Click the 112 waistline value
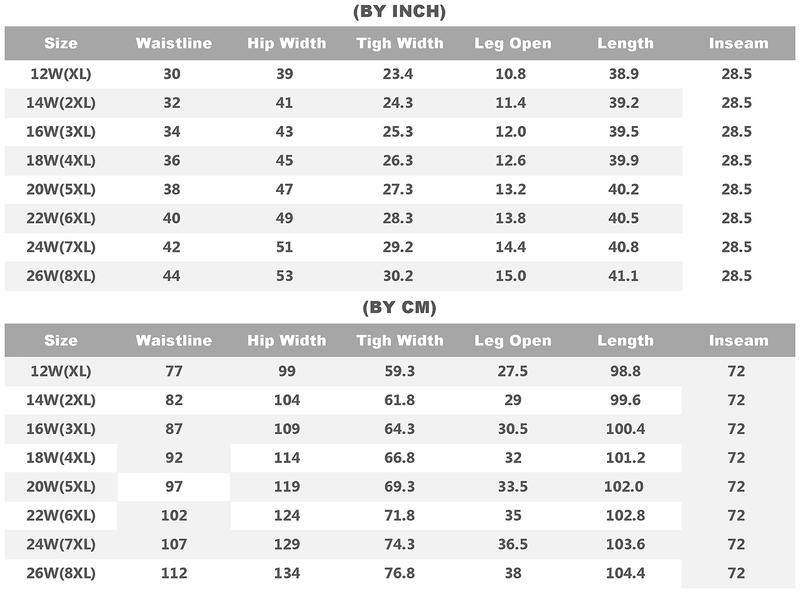Viewport: 800px width, 593px height. click(174, 574)
